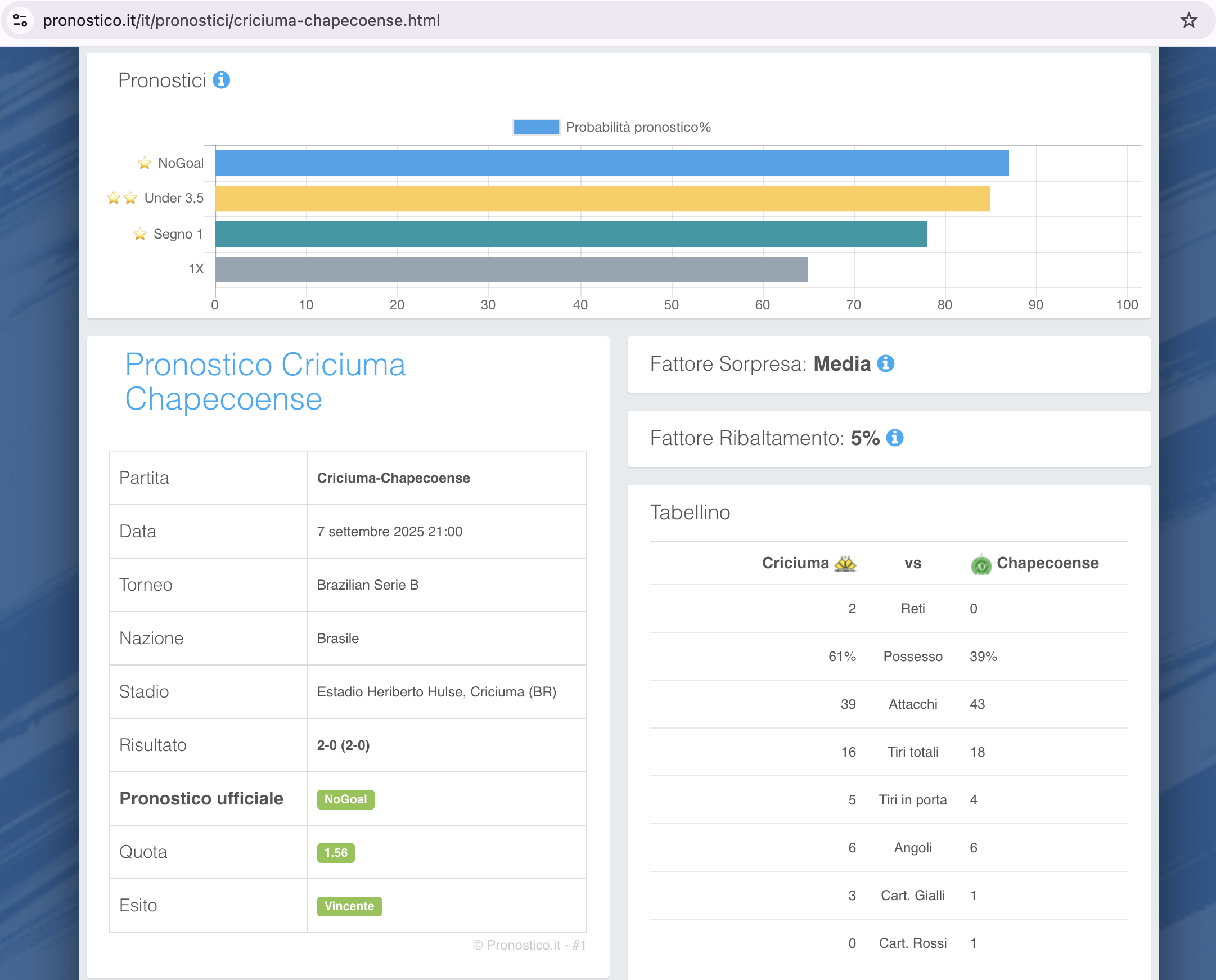Click the '© Pronostico.it - #1' credit

point(529,945)
